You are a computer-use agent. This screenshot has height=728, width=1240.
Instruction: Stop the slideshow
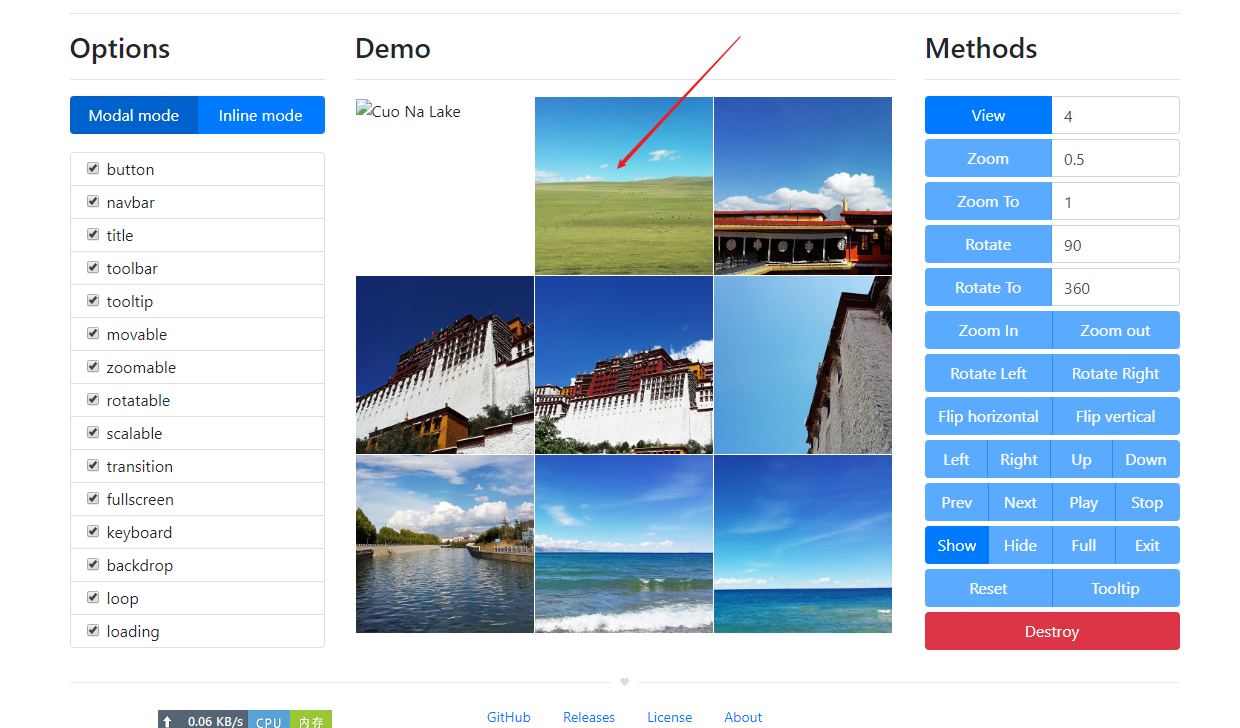[1147, 502]
